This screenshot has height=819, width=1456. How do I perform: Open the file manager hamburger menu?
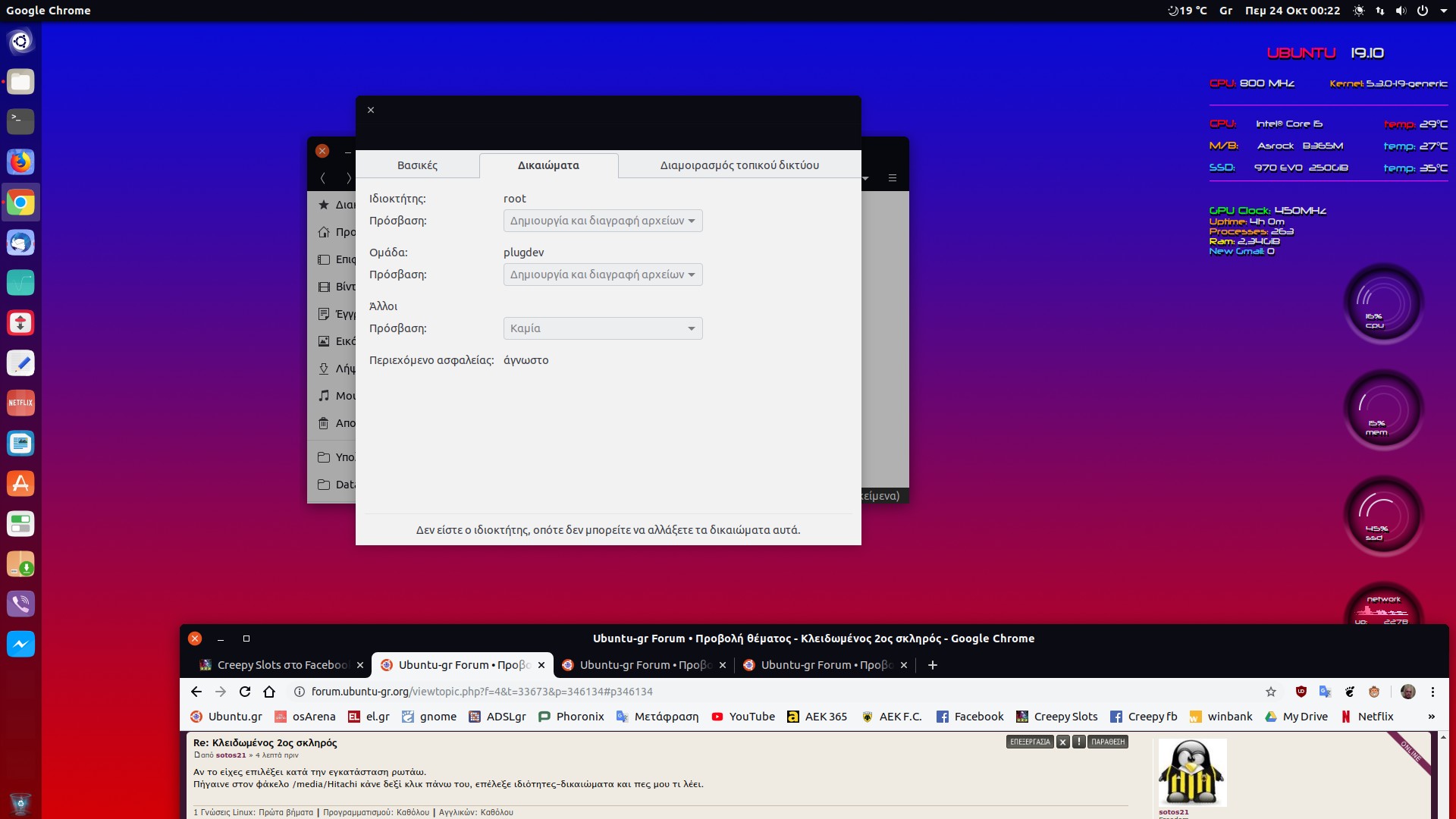[893, 178]
